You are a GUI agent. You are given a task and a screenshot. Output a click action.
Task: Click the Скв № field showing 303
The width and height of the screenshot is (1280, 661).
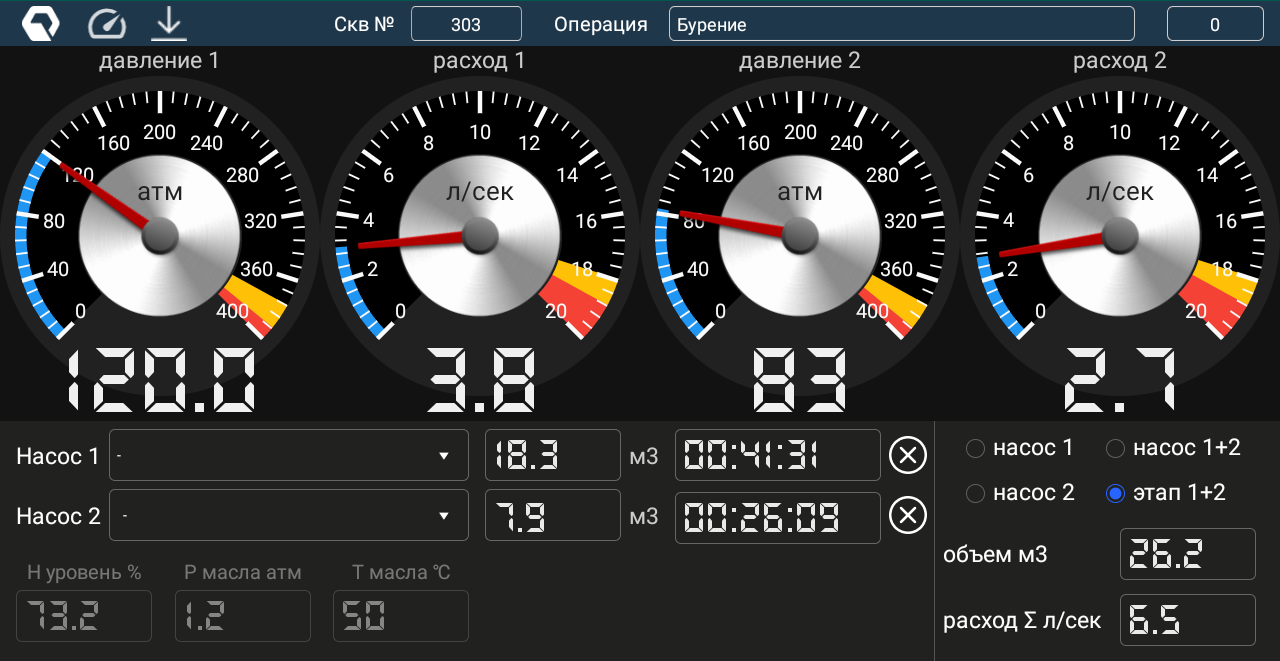coord(466,24)
